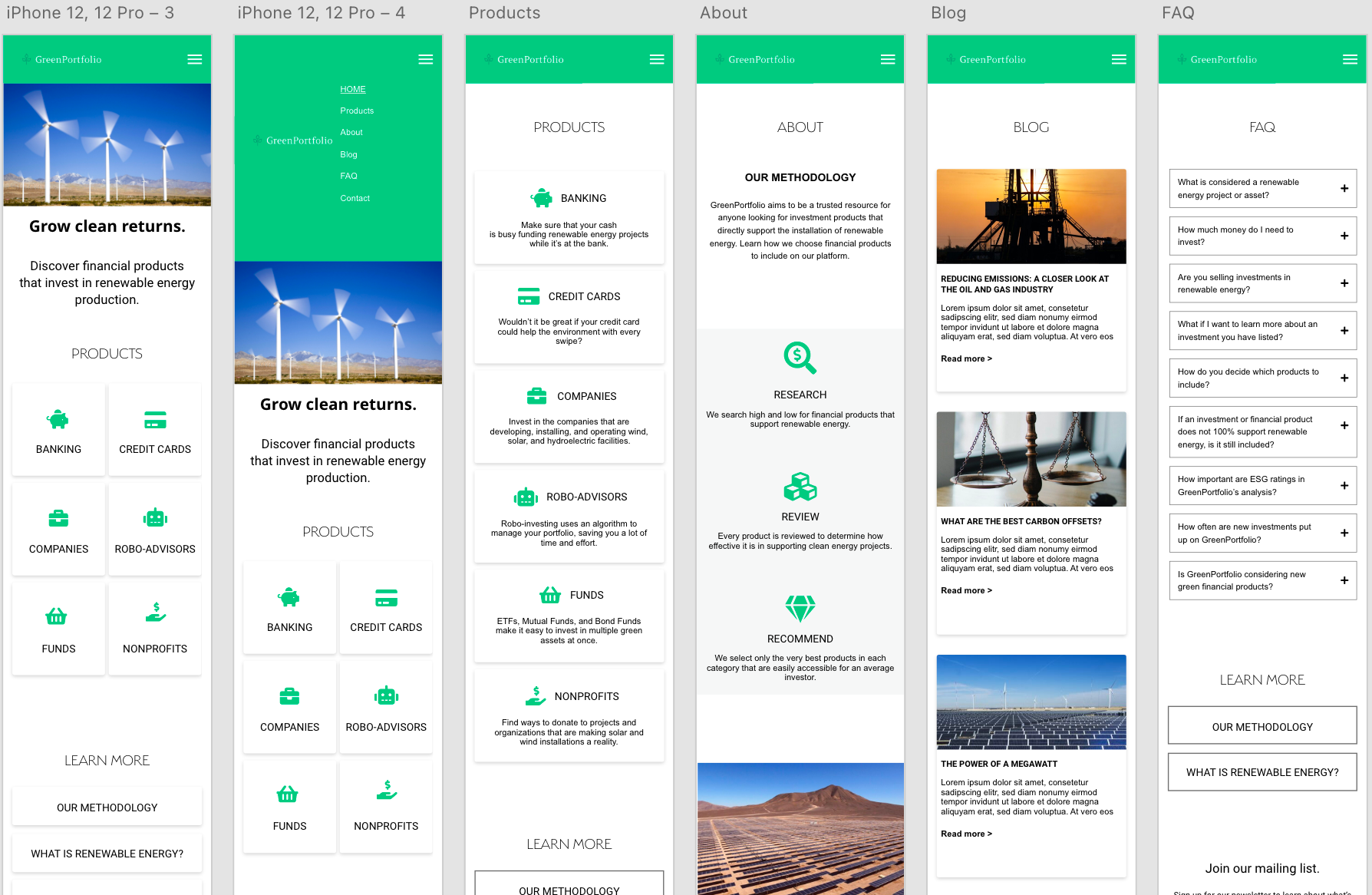Click Nonprofits hand-dollar icon in iPhone – 3 frame
The height and width of the screenshot is (895, 1372).
pos(156,612)
